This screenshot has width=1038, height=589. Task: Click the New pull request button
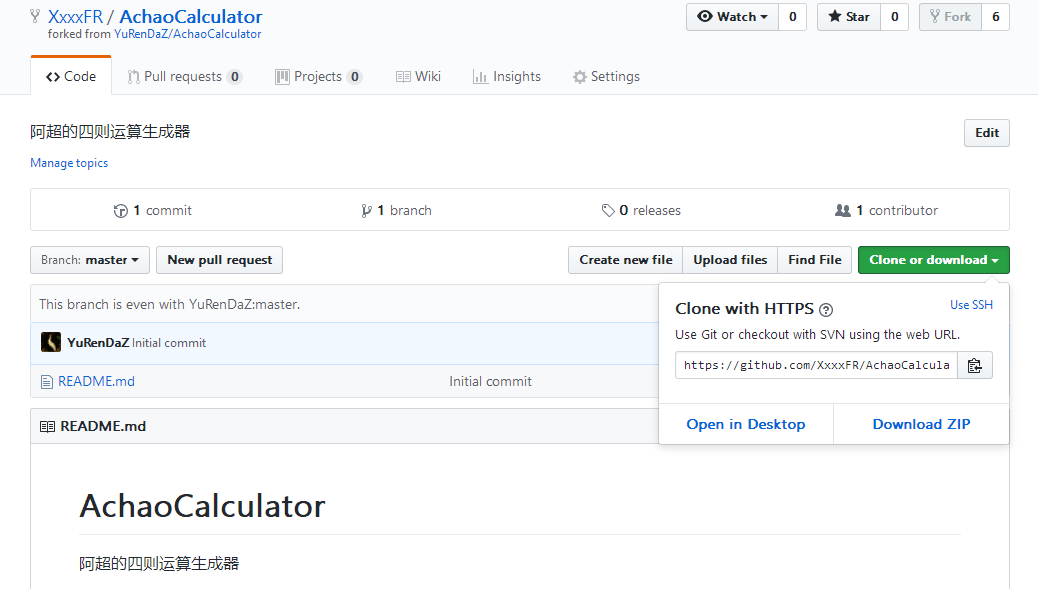[219, 260]
